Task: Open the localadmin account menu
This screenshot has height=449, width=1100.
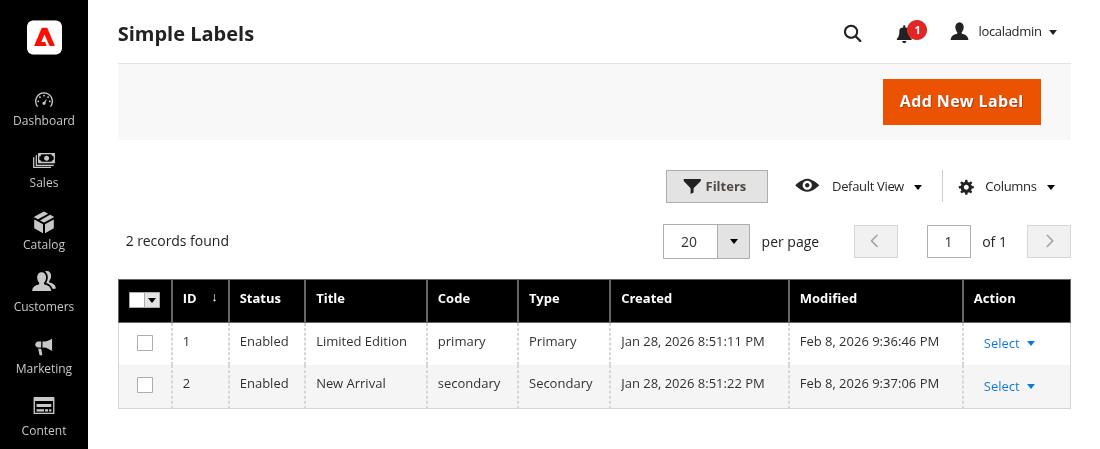Action: point(1004,32)
